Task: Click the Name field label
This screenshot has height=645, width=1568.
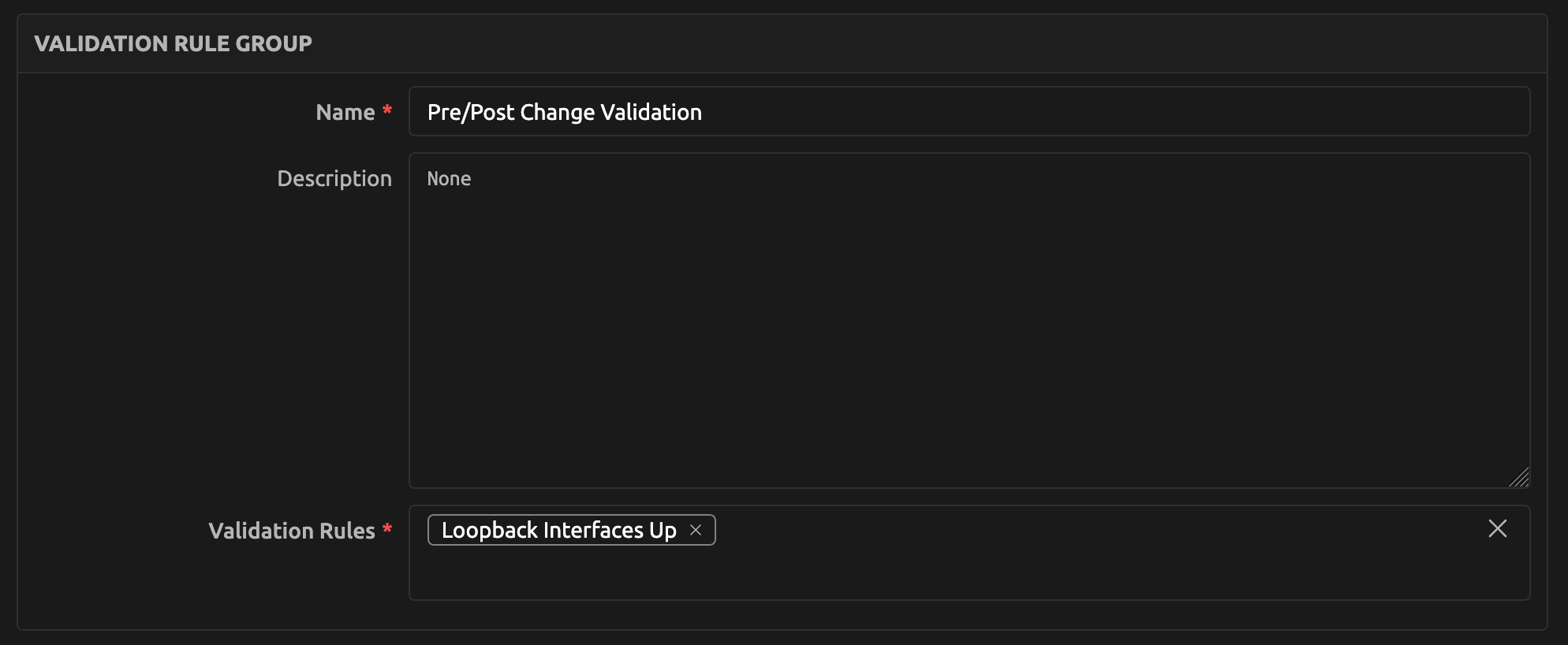Action: [x=345, y=113]
